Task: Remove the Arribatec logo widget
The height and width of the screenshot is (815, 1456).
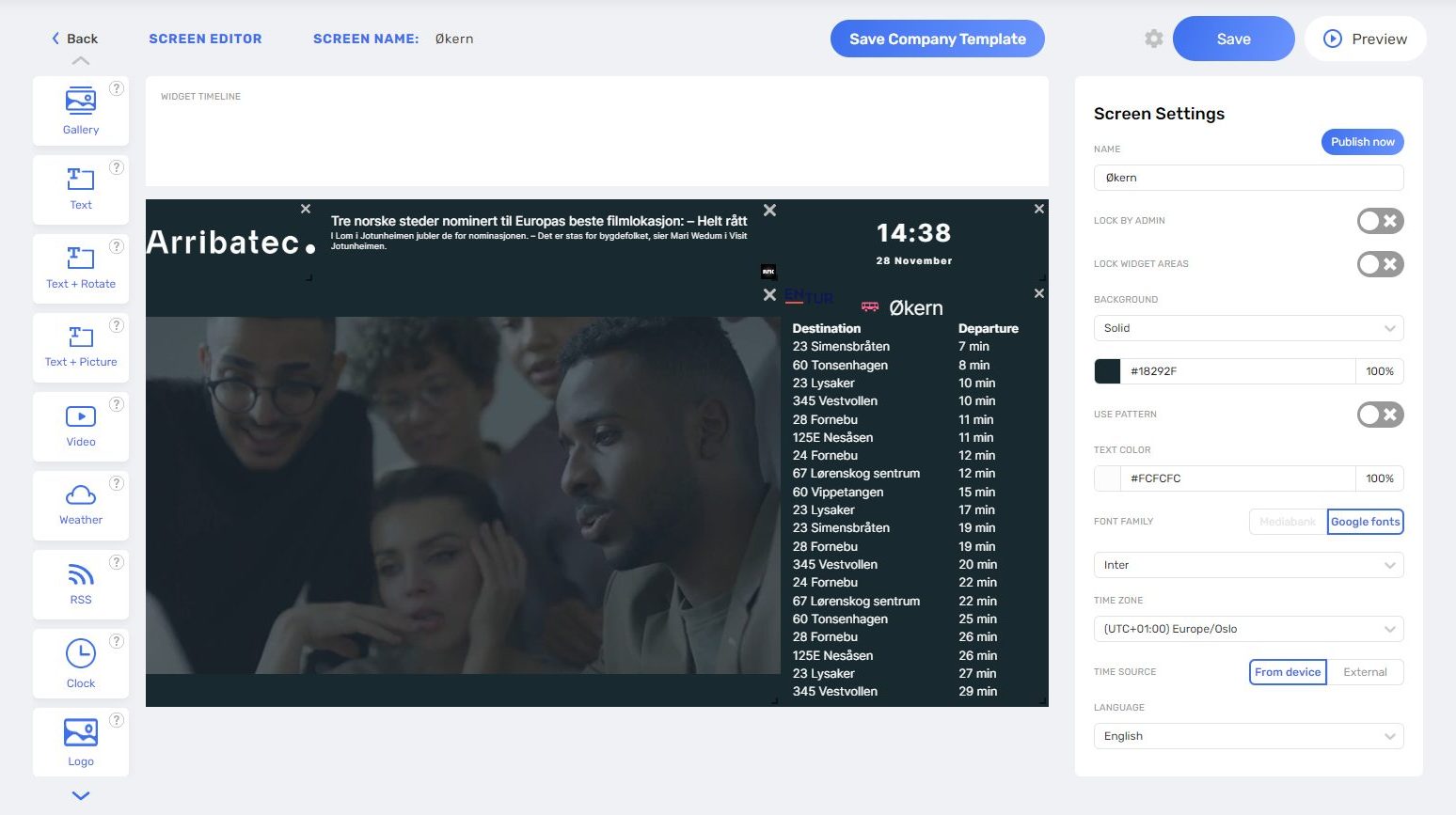Action: [x=306, y=209]
